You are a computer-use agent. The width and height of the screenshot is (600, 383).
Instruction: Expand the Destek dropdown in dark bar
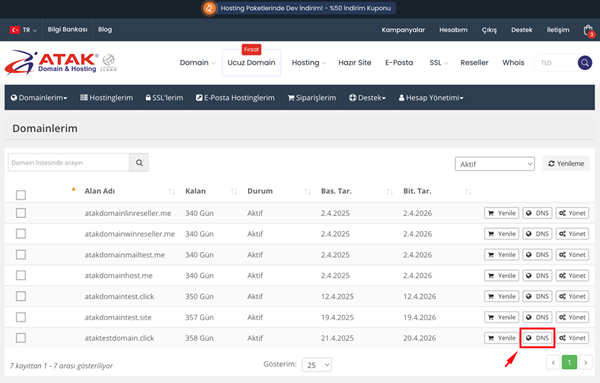[x=367, y=98]
